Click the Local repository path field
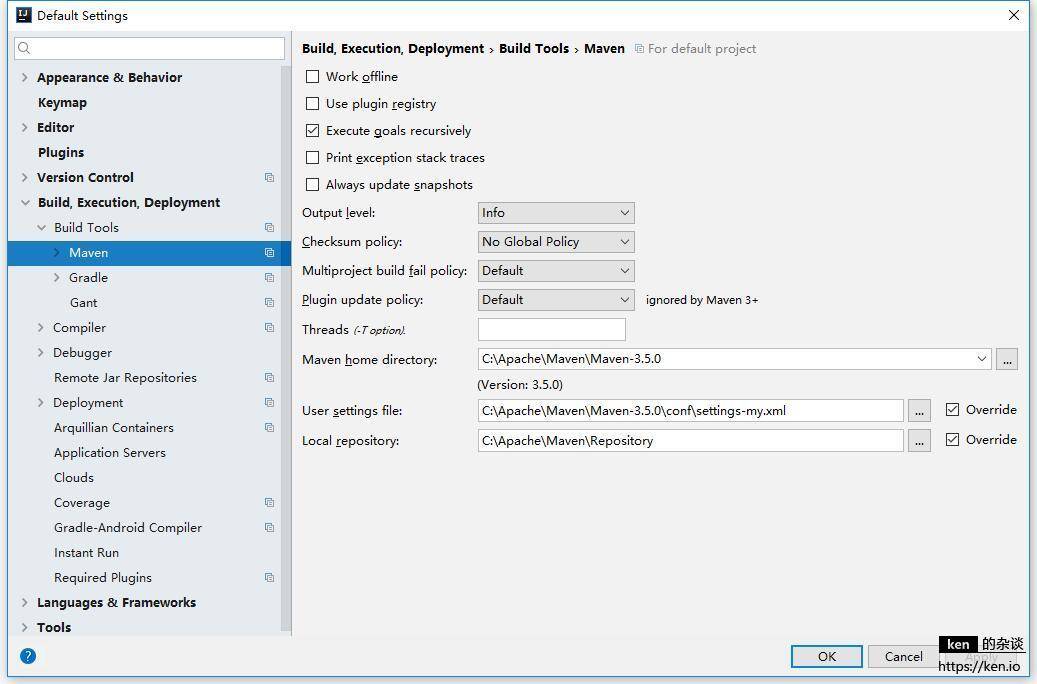The height and width of the screenshot is (684, 1037). click(x=690, y=441)
